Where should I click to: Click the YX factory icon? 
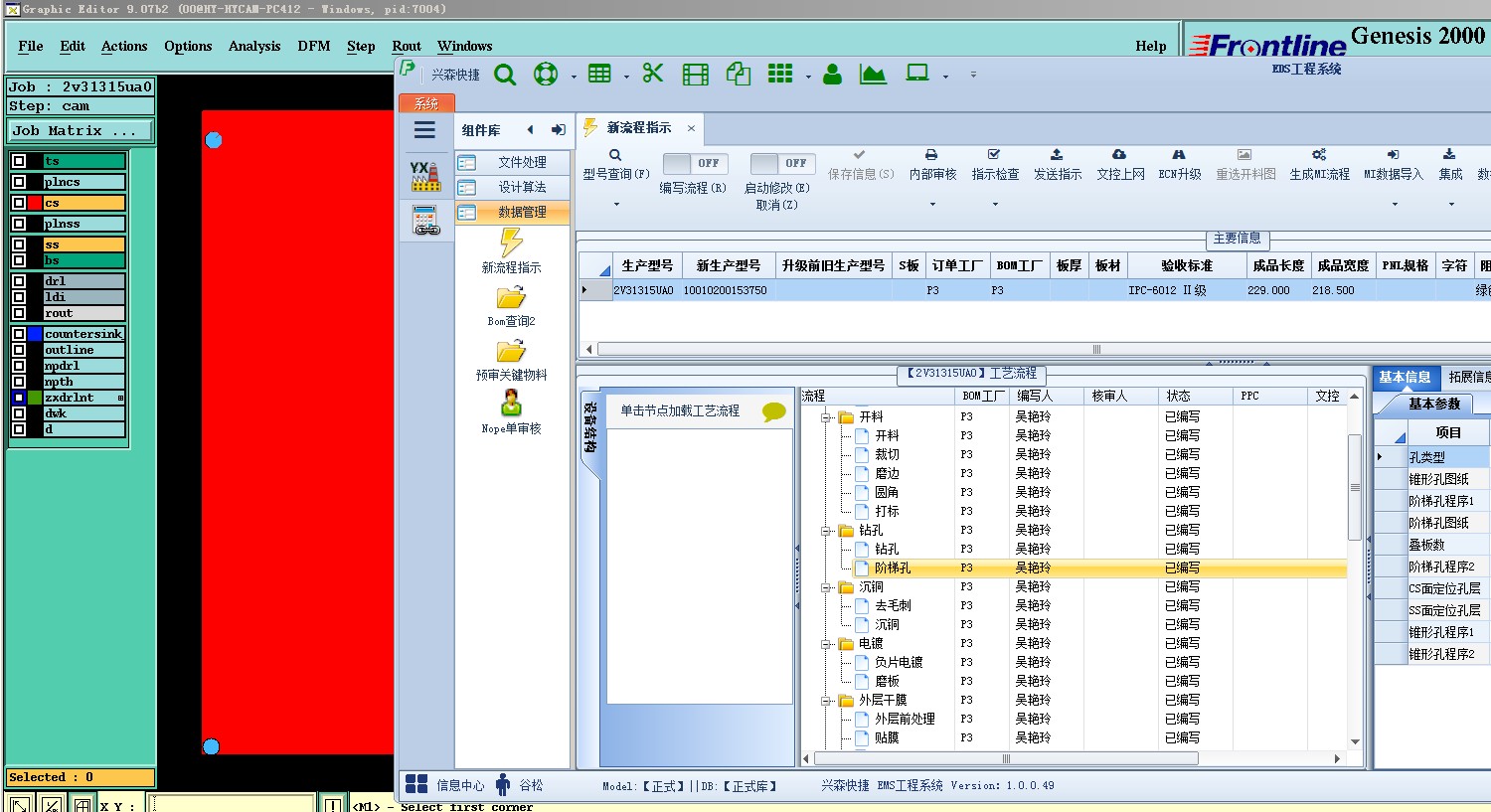425,176
